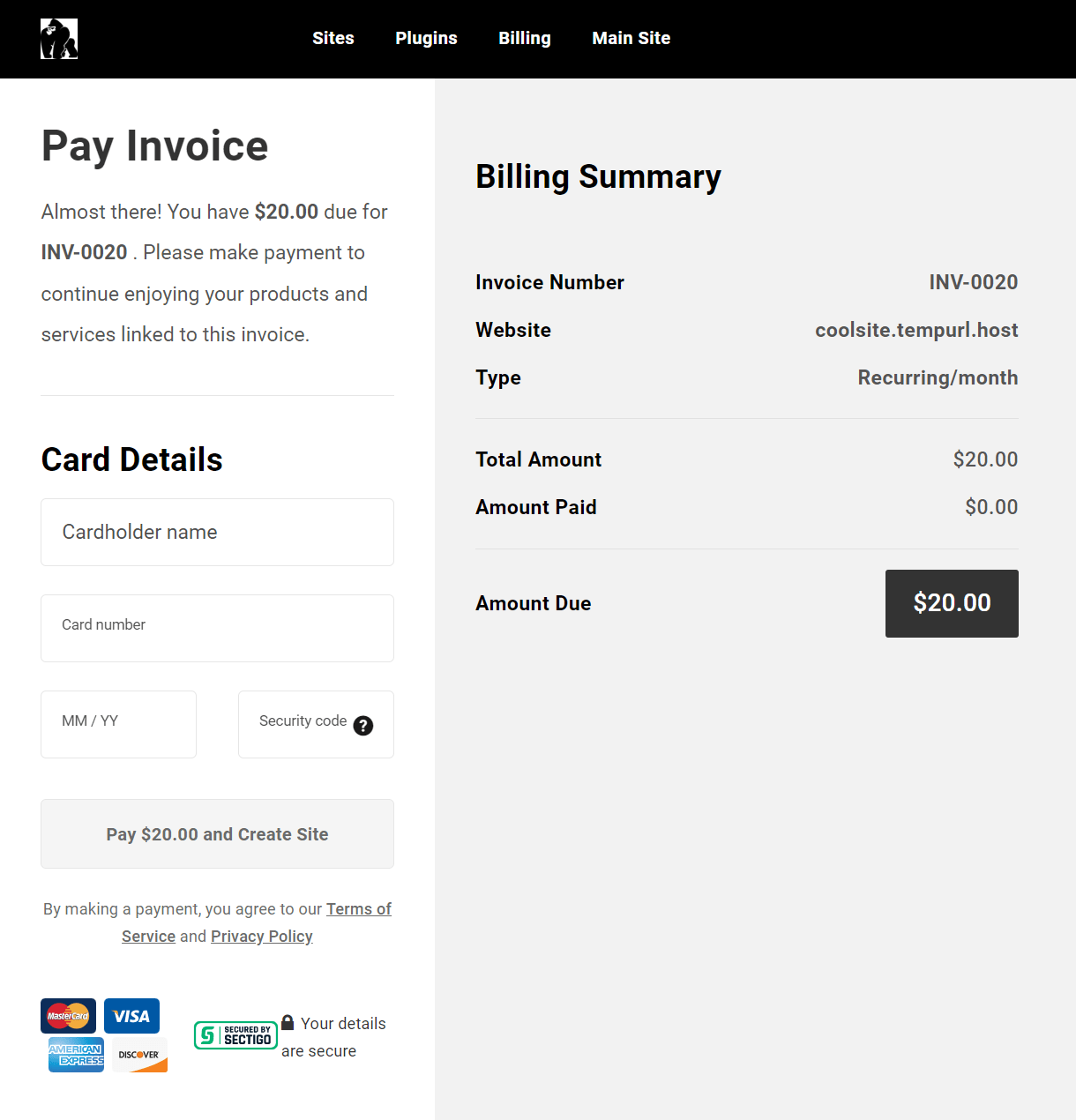Click the coolsite.tempurl.host website value
1076x1120 pixels.
916,330
